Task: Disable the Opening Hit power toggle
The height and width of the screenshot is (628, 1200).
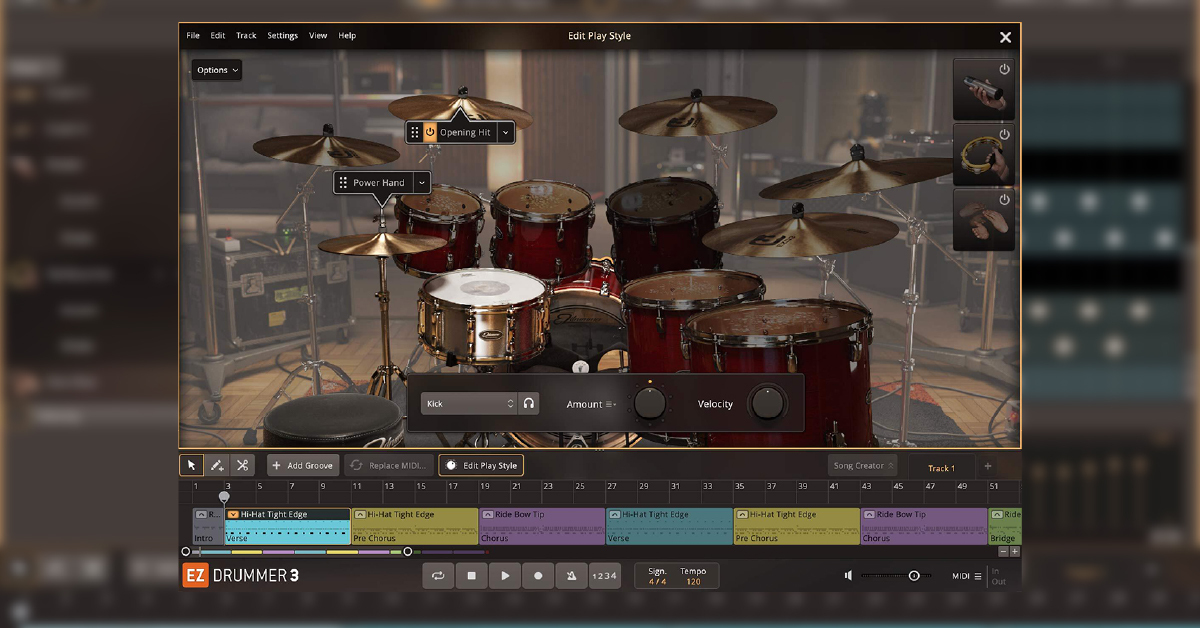Action: tap(430, 132)
